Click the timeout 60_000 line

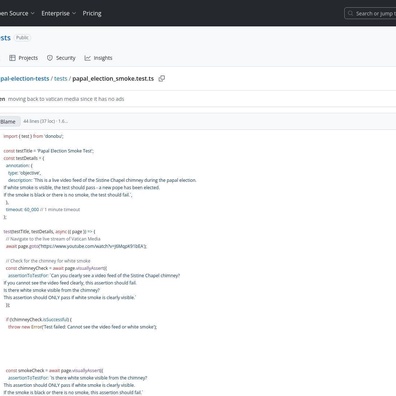43,209
